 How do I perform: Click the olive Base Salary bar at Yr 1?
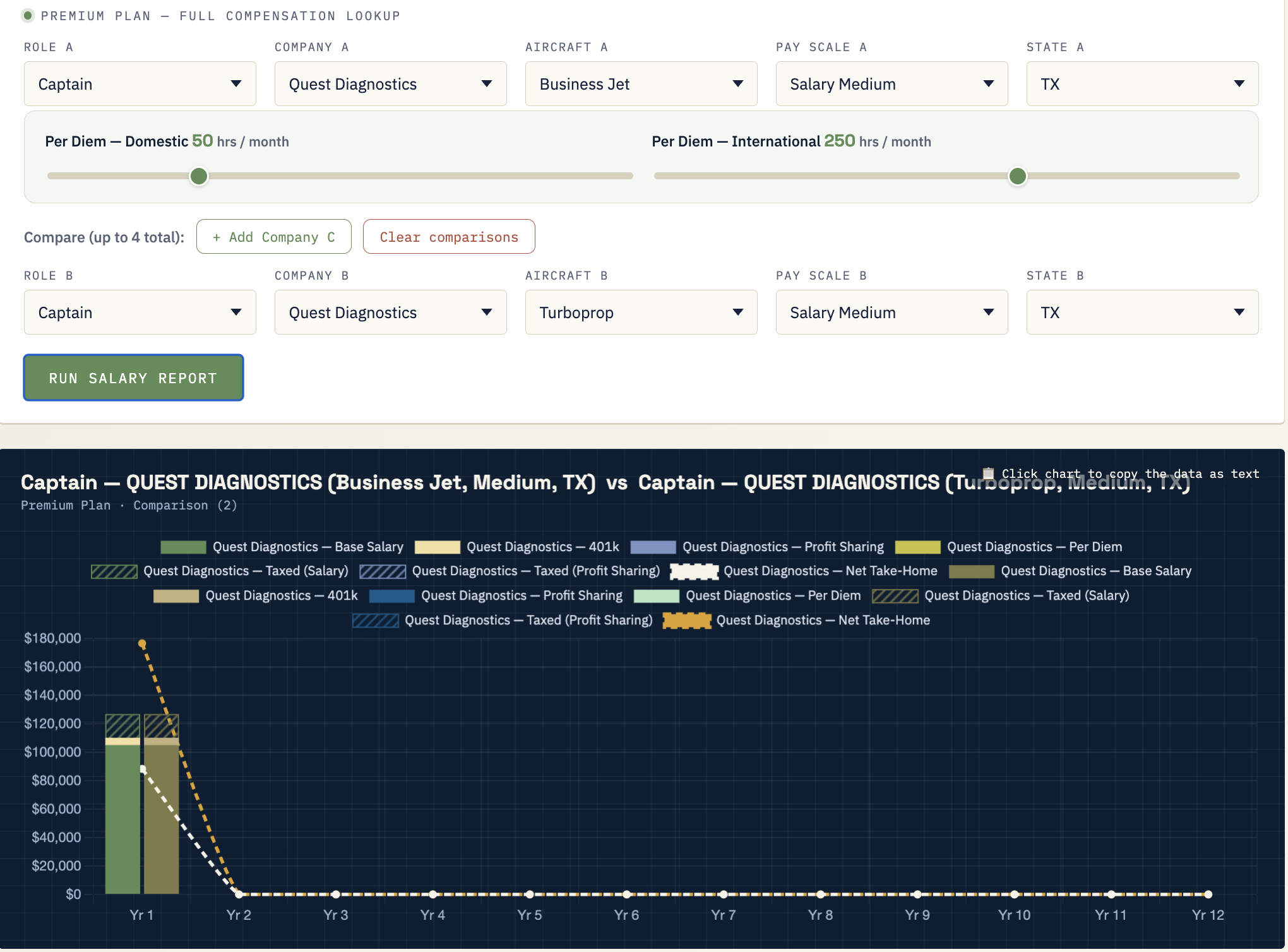pos(162,819)
